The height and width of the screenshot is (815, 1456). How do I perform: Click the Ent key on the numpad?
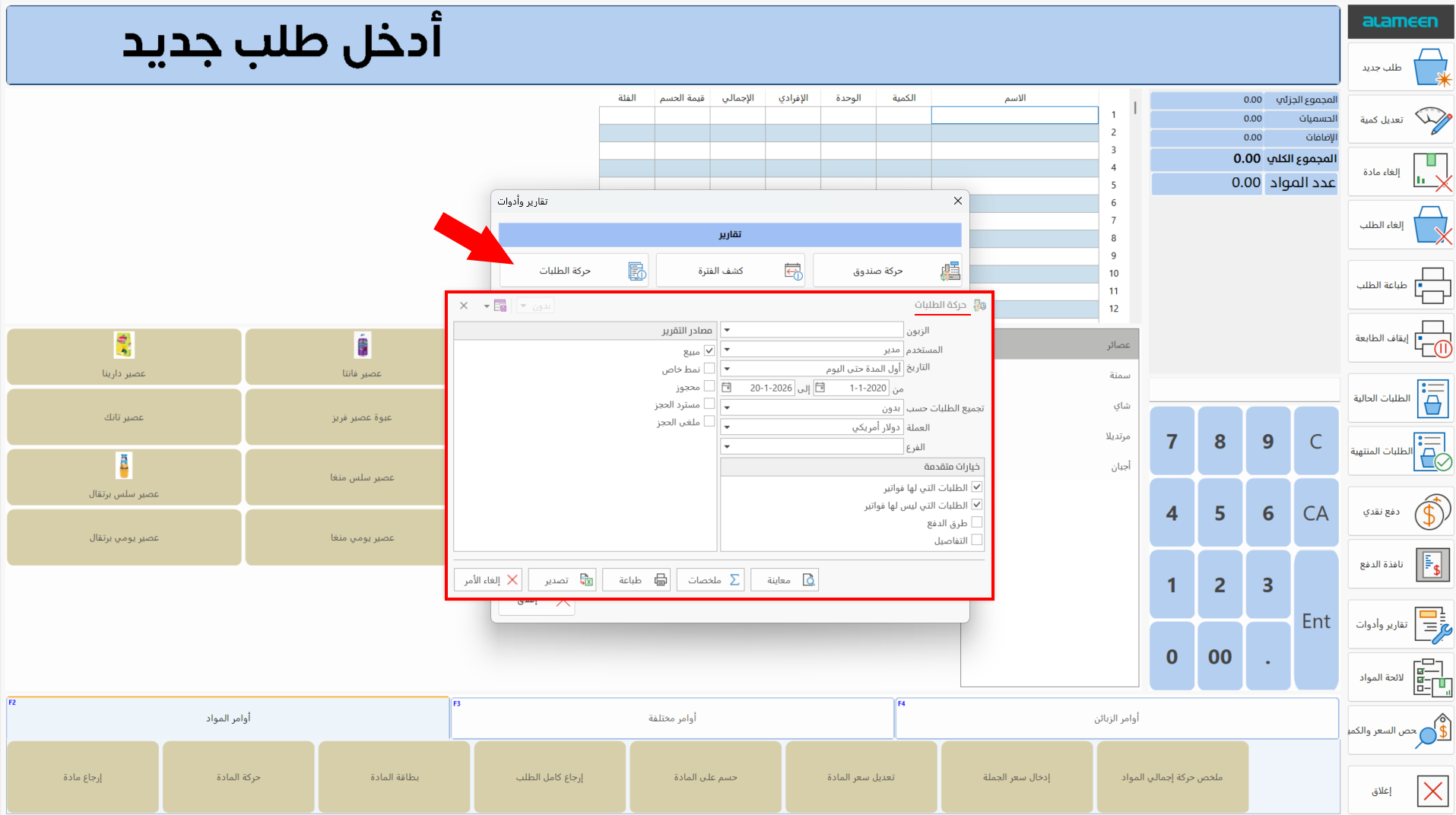coord(1316,620)
